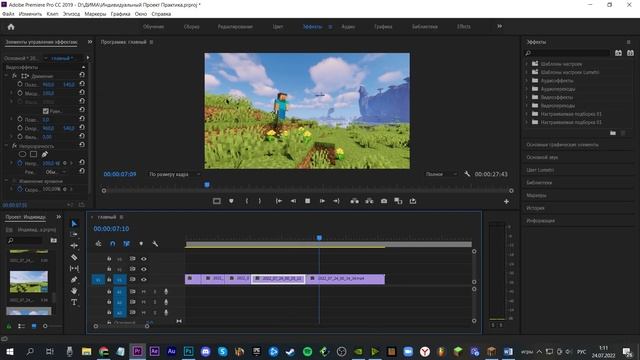
Task: Open the Markers menu
Action: pyautogui.click(x=95, y=14)
